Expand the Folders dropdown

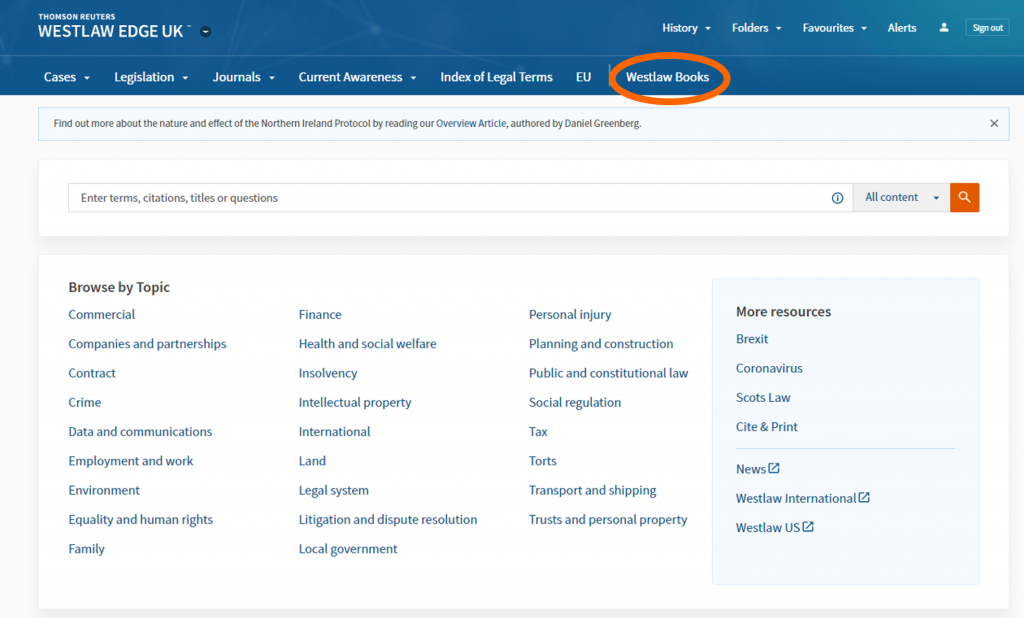(x=756, y=28)
